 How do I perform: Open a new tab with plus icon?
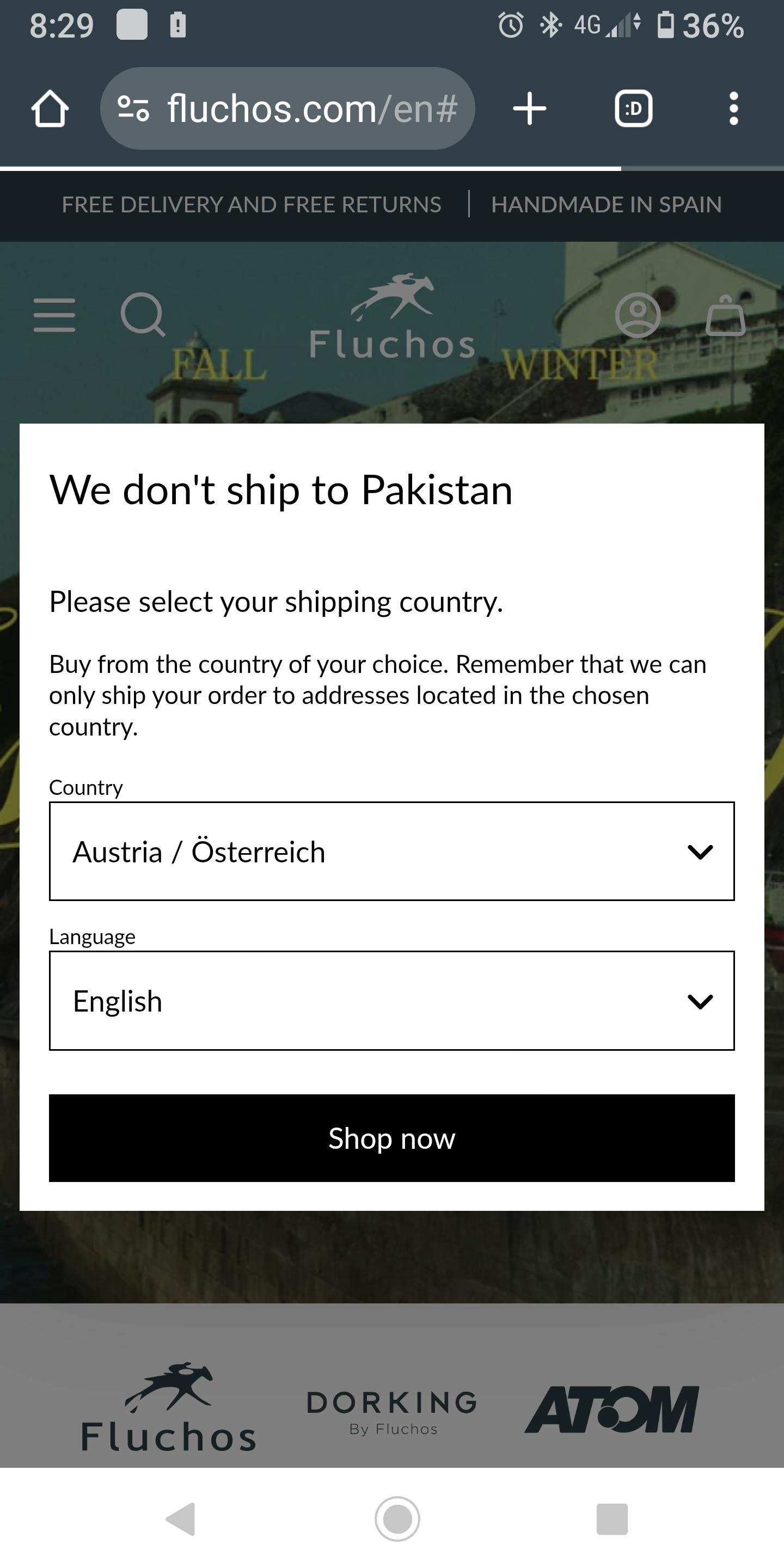point(530,109)
